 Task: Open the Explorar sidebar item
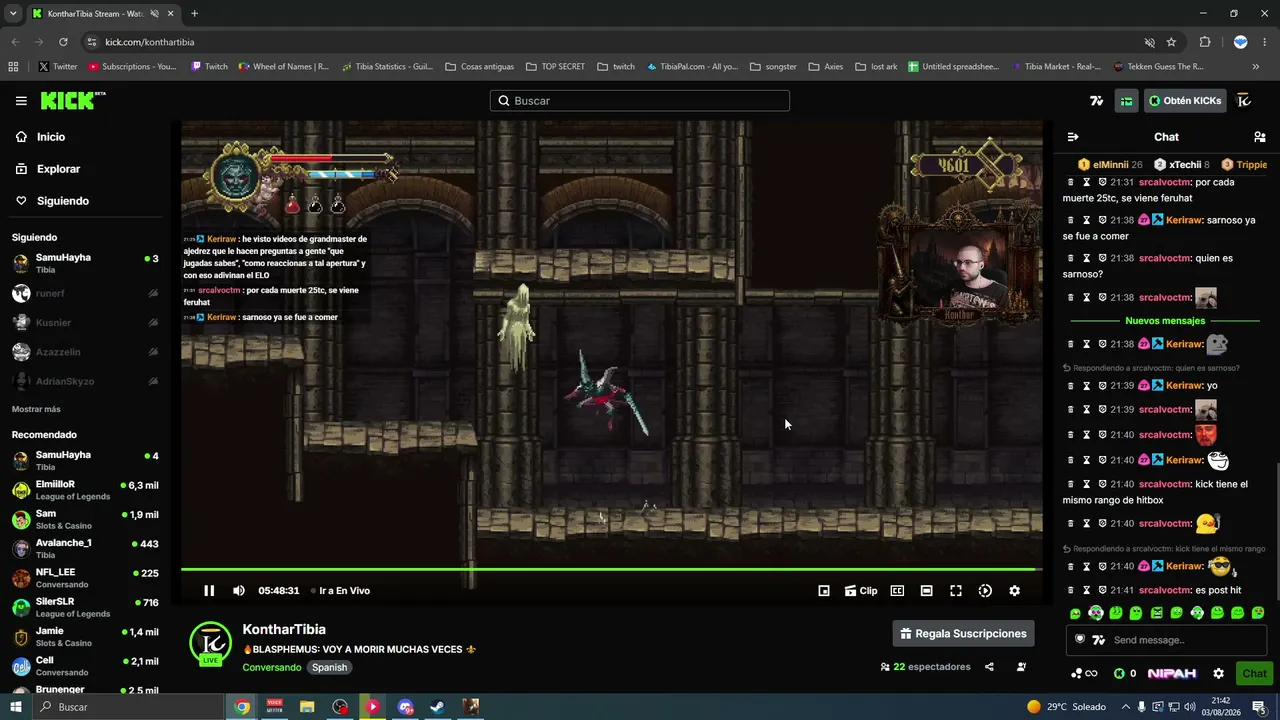point(58,169)
